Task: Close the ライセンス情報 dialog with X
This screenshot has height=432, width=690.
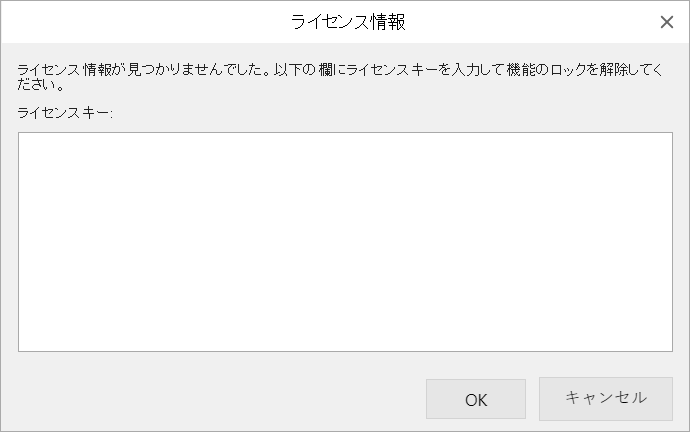Action: pyautogui.click(x=667, y=22)
